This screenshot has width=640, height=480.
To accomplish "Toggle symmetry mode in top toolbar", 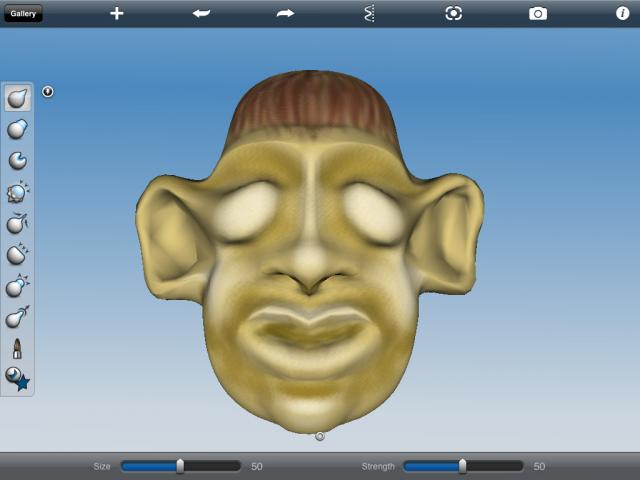I will pos(369,14).
